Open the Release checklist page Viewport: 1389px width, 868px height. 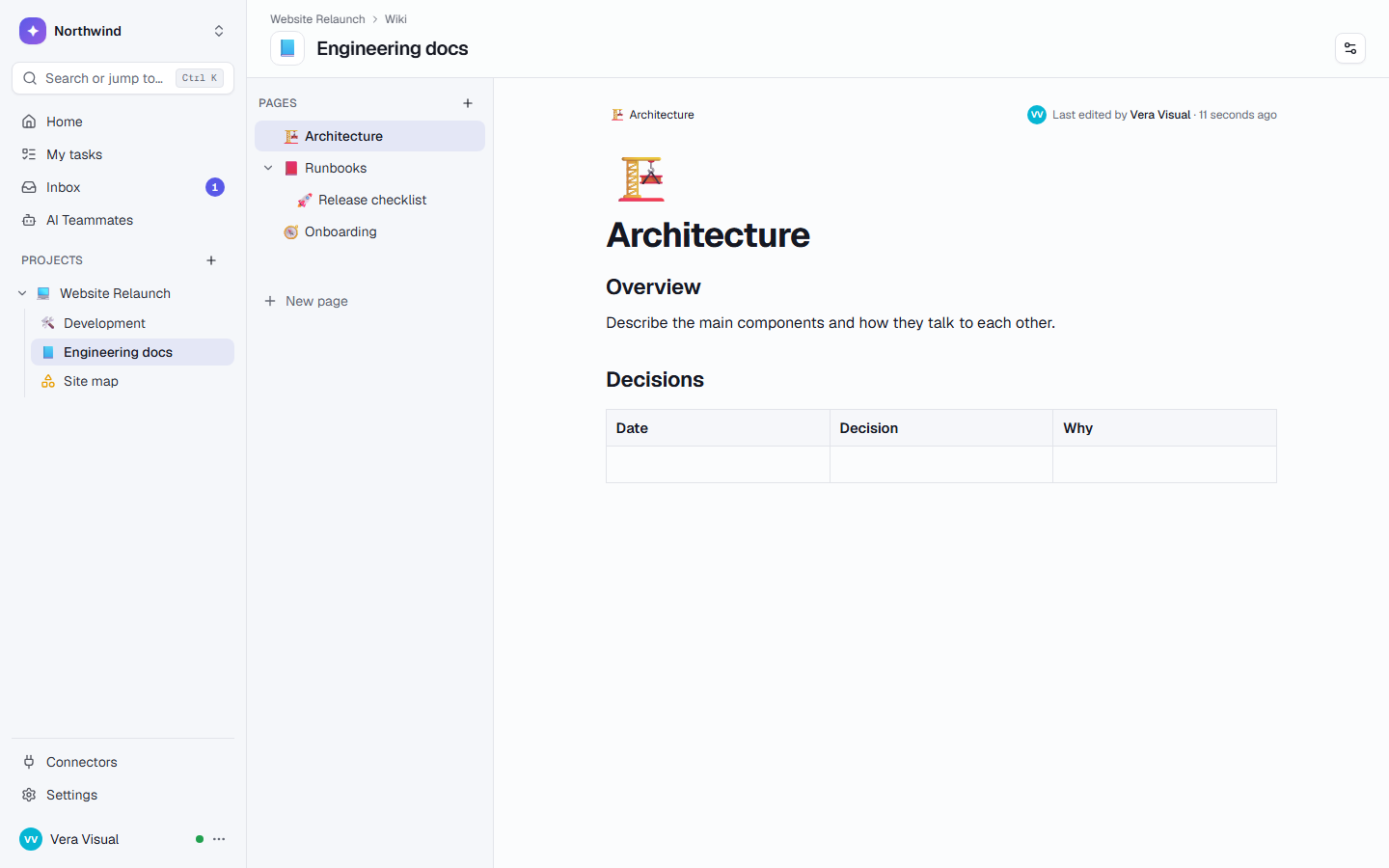pos(369,200)
